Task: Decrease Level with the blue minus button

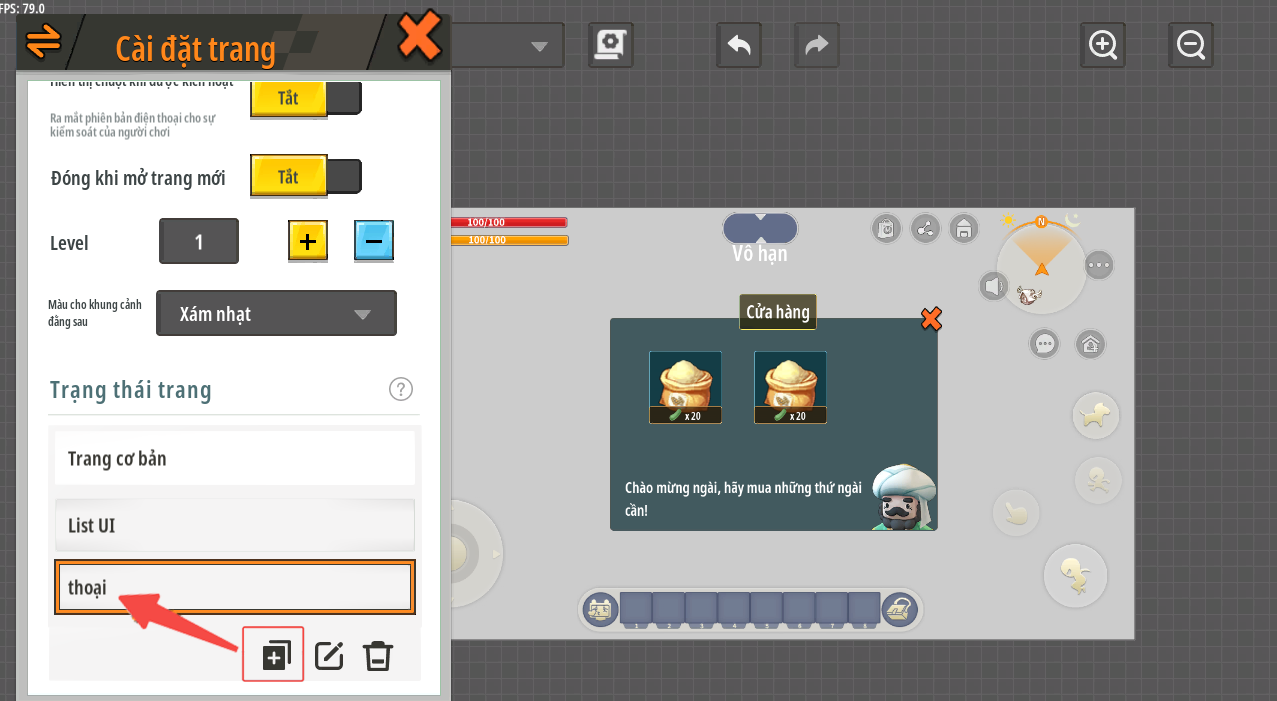Action: pyautogui.click(x=374, y=241)
